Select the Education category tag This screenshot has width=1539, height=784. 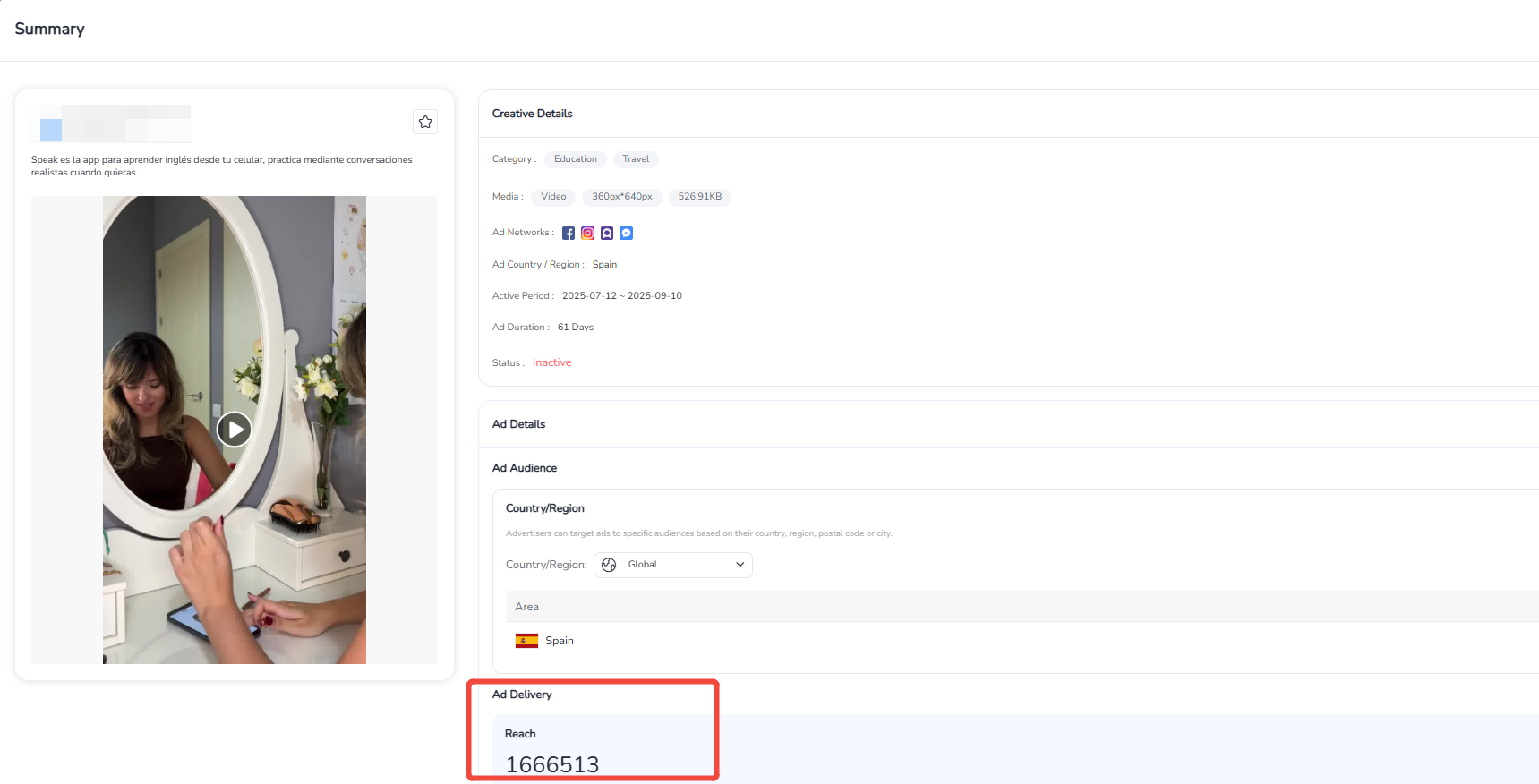coord(575,159)
